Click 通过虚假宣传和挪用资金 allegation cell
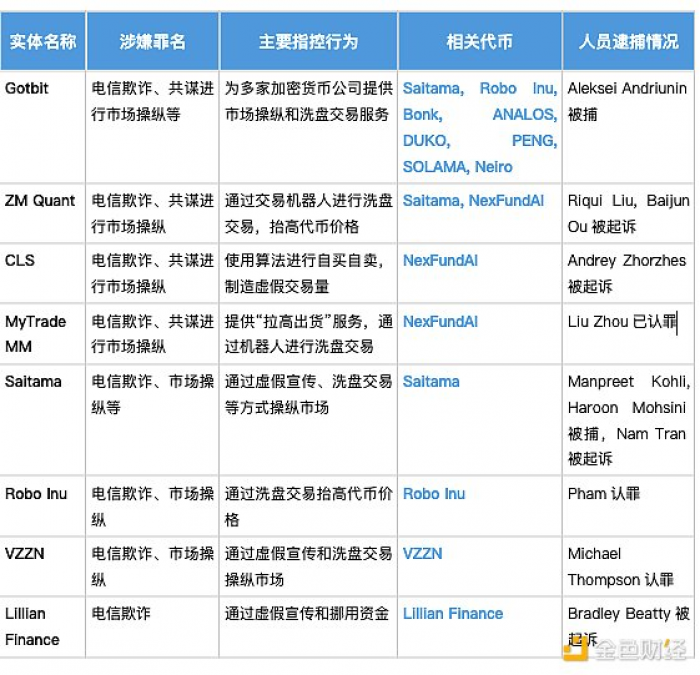Viewport: 700px width, 675px height. [x=308, y=627]
